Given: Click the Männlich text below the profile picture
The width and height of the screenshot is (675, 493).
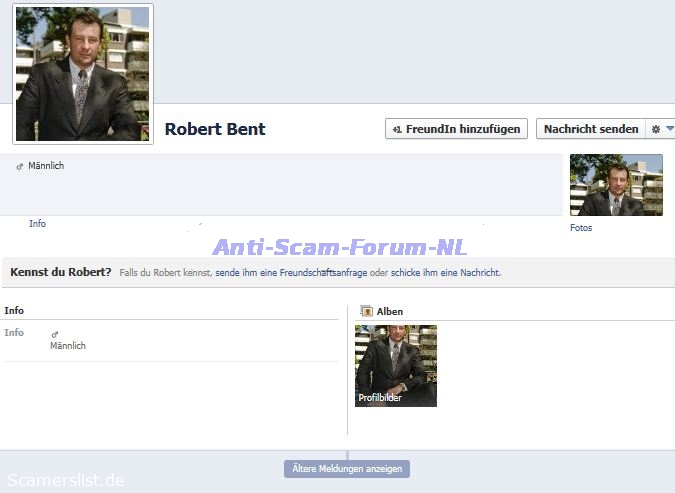Looking at the screenshot, I should click(46, 166).
